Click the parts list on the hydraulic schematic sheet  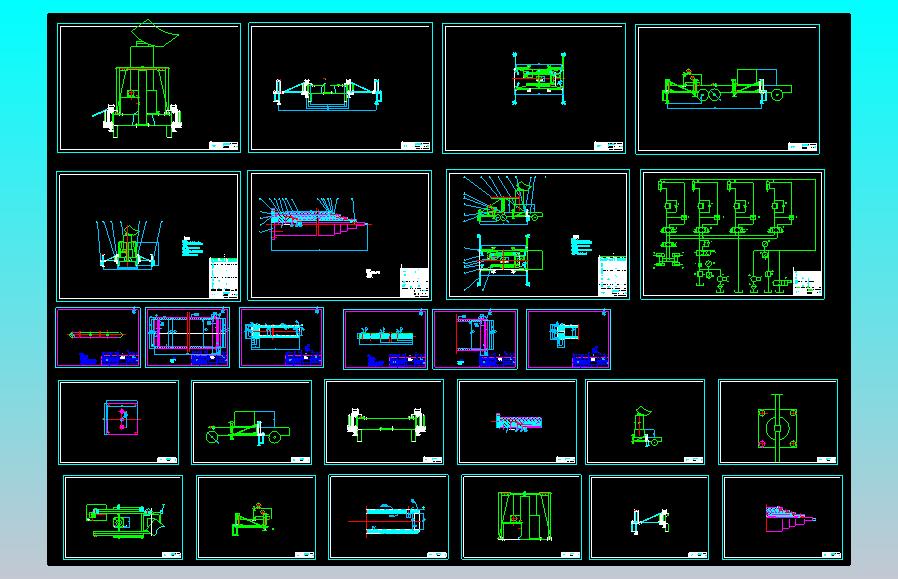coord(808,282)
